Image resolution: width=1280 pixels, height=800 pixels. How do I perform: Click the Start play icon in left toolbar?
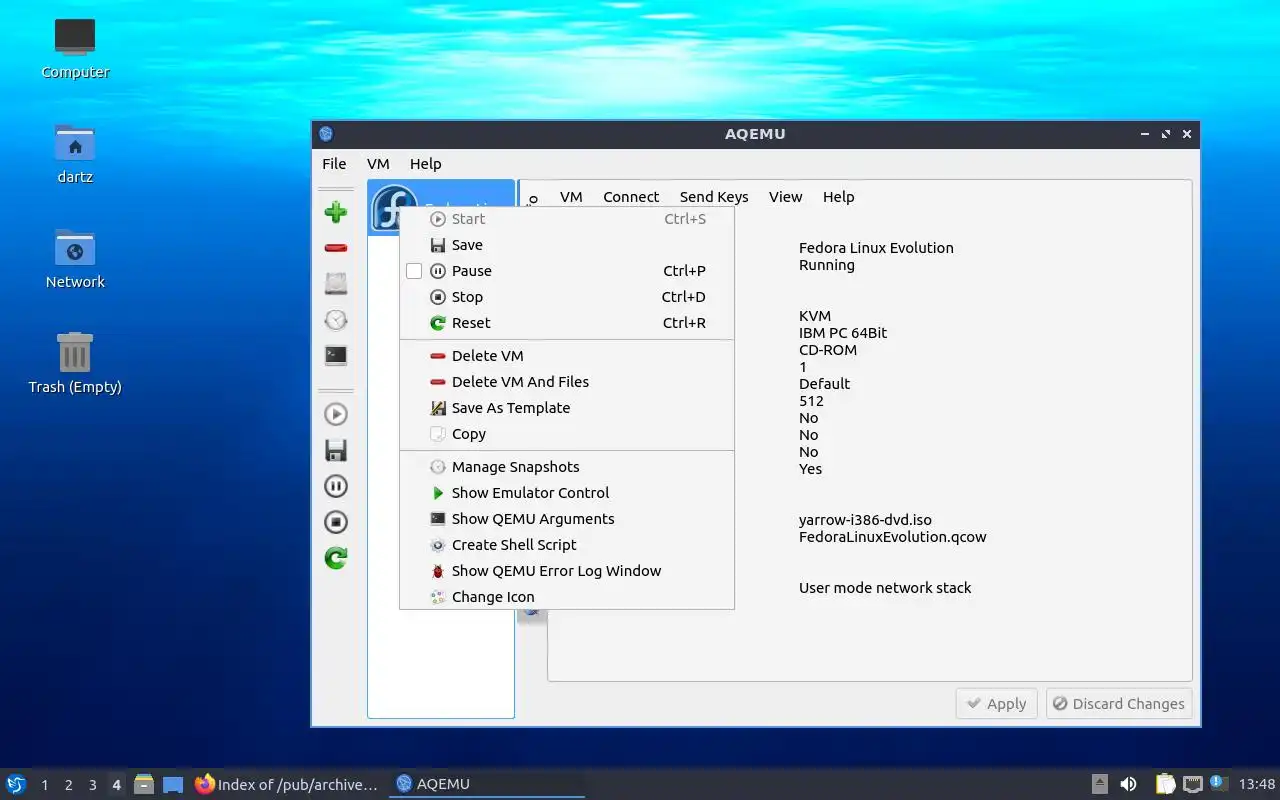(336, 414)
